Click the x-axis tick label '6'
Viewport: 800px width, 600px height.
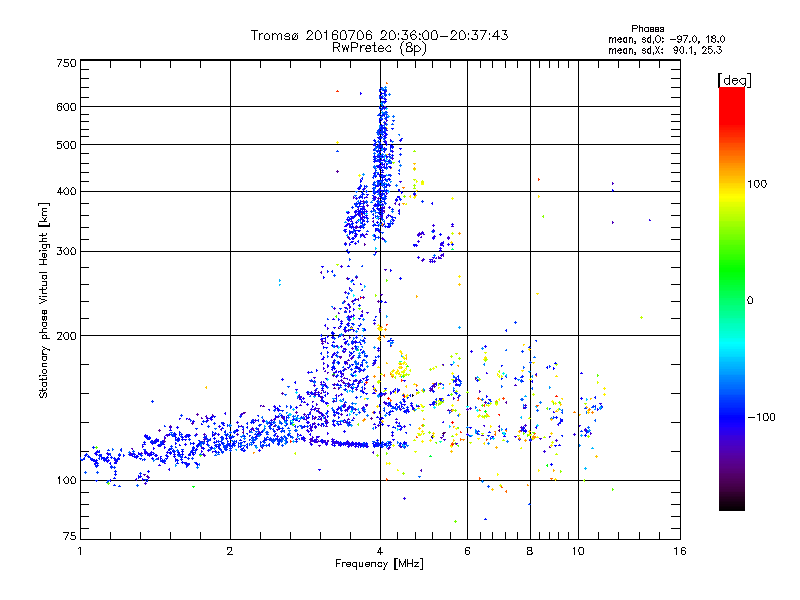[x=467, y=551]
